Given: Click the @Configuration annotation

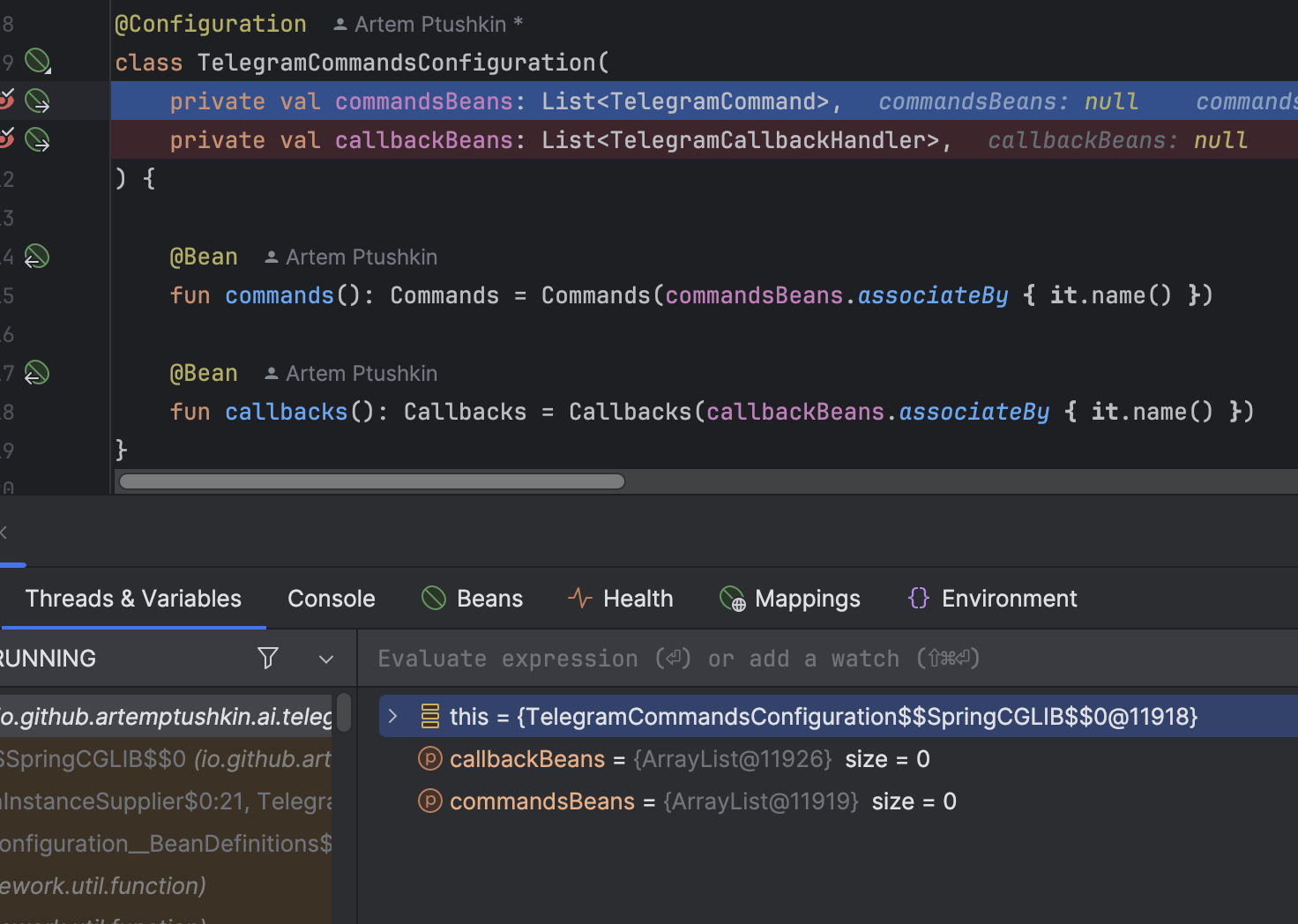Looking at the screenshot, I should [211, 24].
